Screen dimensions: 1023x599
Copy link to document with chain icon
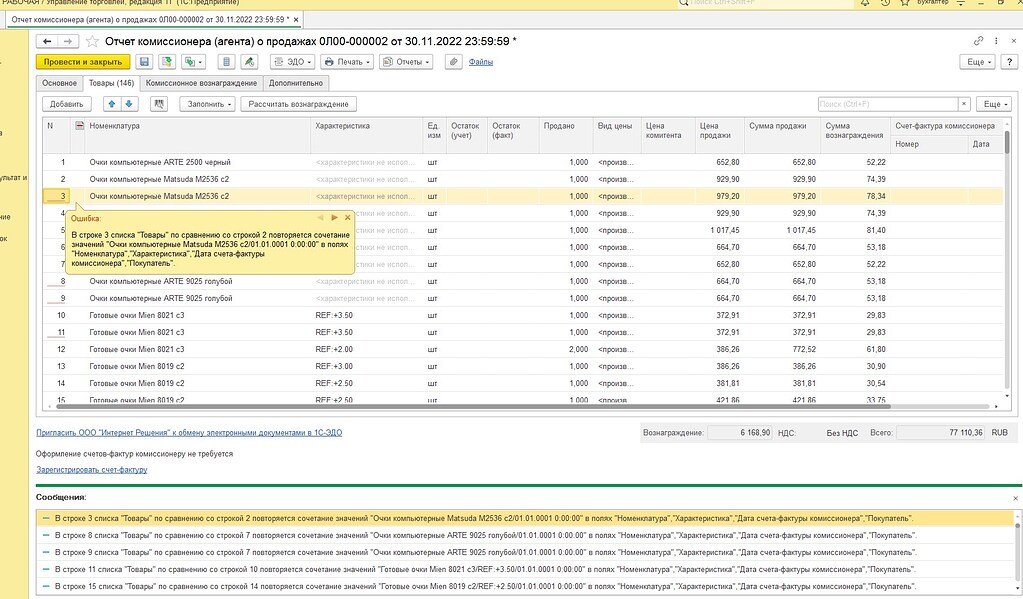click(x=978, y=40)
